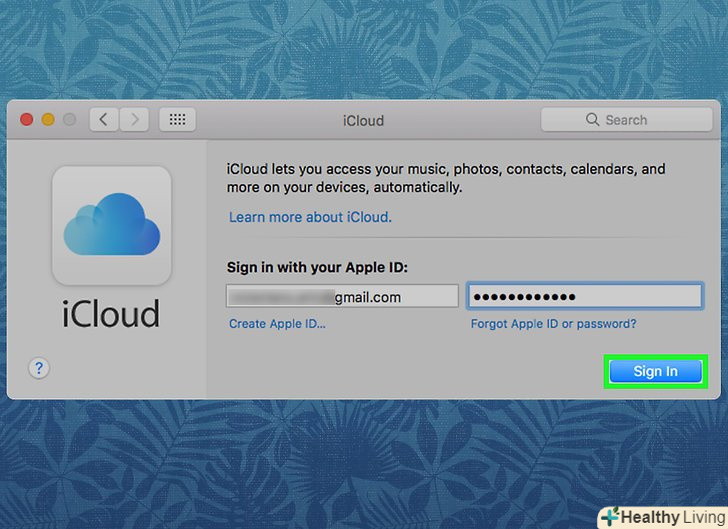Show all preferences grid icon
Screen dimensions: 728x529
coord(177,120)
